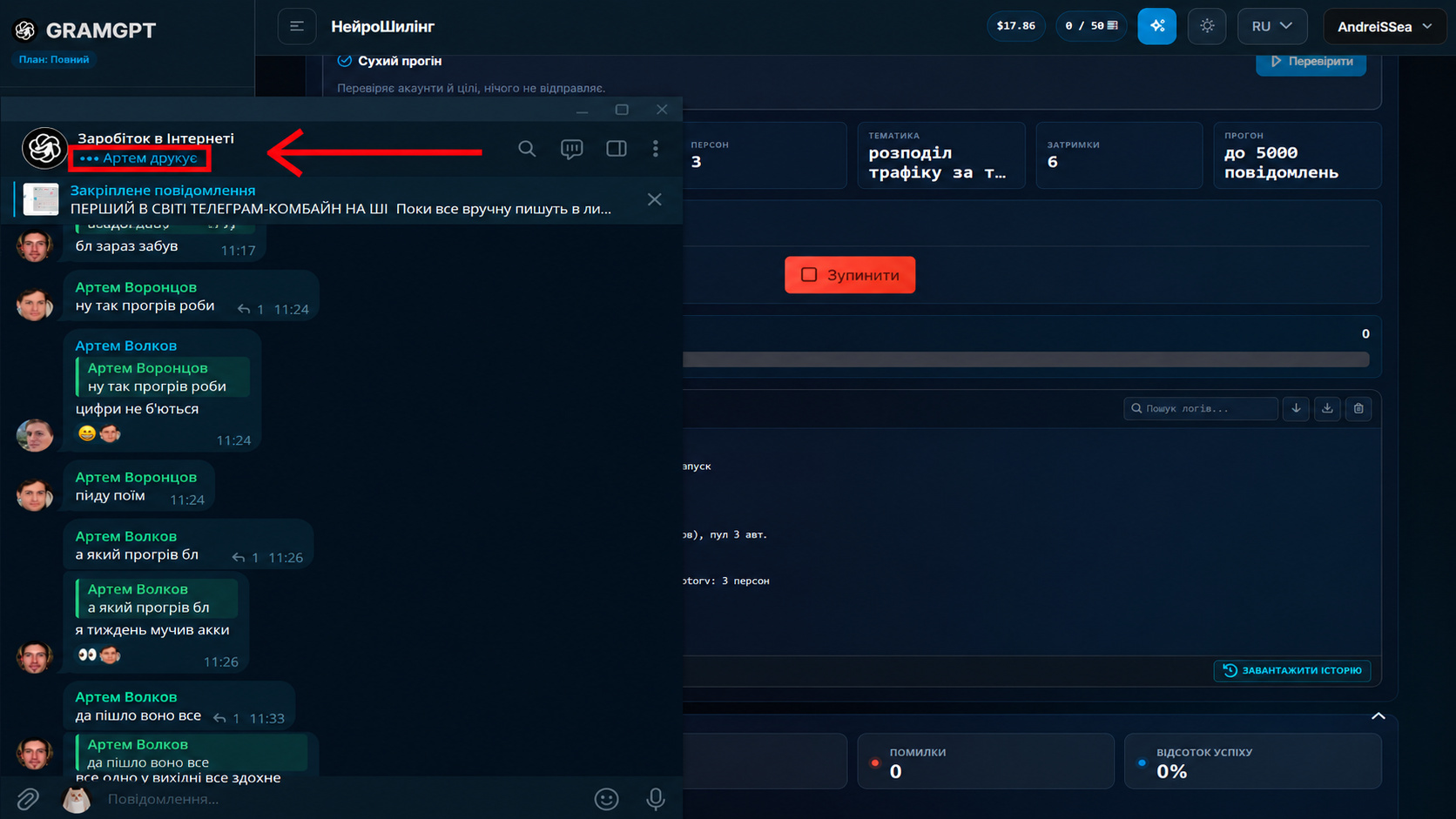The height and width of the screenshot is (819, 1456).
Task: Open the Закріплене повідомлення pinned message
Action: pyautogui.click(x=340, y=199)
